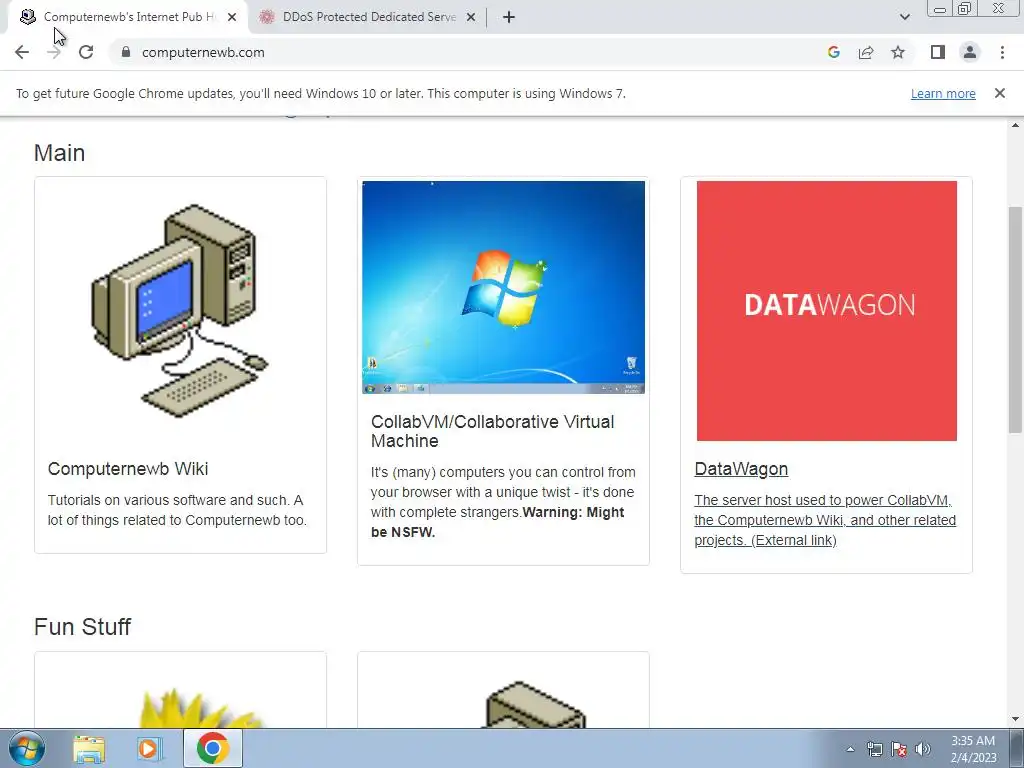Image resolution: width=1024 pixels, height=768 pixels.
Task: Click the taskbar clock showing 3:35 AM
Action: click(973, 749)
